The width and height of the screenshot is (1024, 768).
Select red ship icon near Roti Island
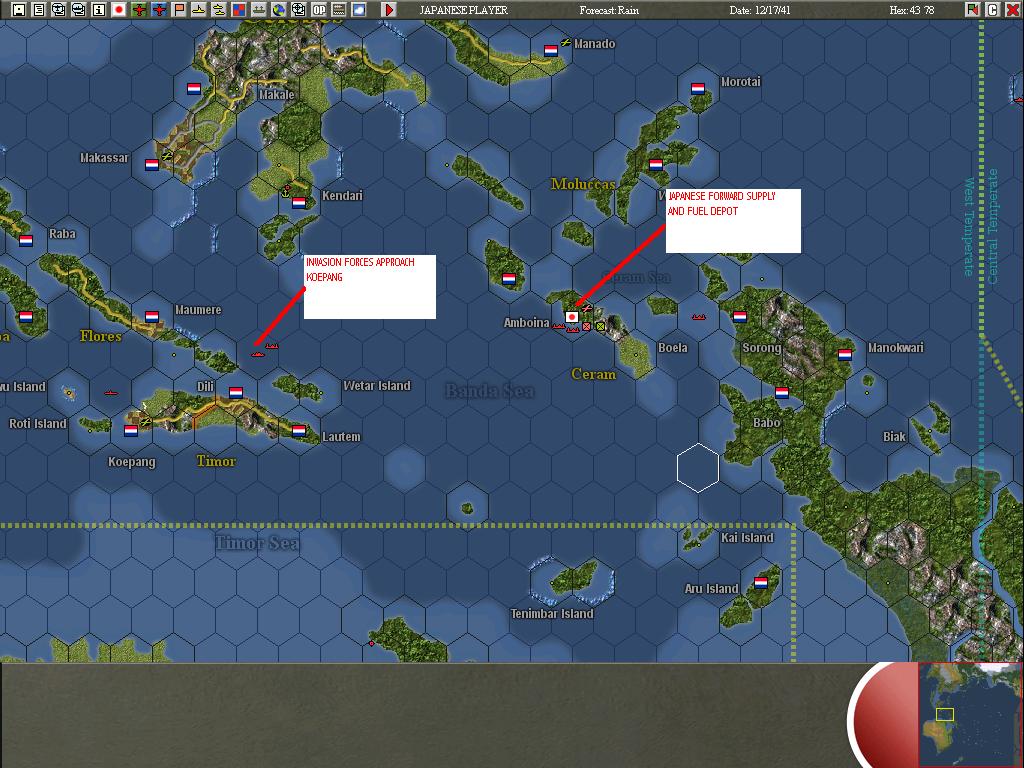(x=111, y=393)
